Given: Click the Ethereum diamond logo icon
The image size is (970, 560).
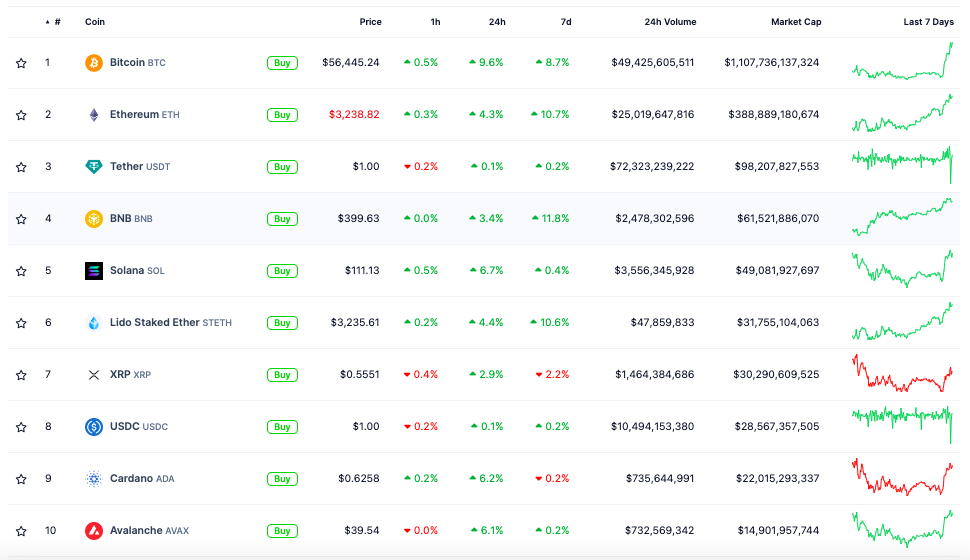Looking at the screenshot, I should coord(94,115).
